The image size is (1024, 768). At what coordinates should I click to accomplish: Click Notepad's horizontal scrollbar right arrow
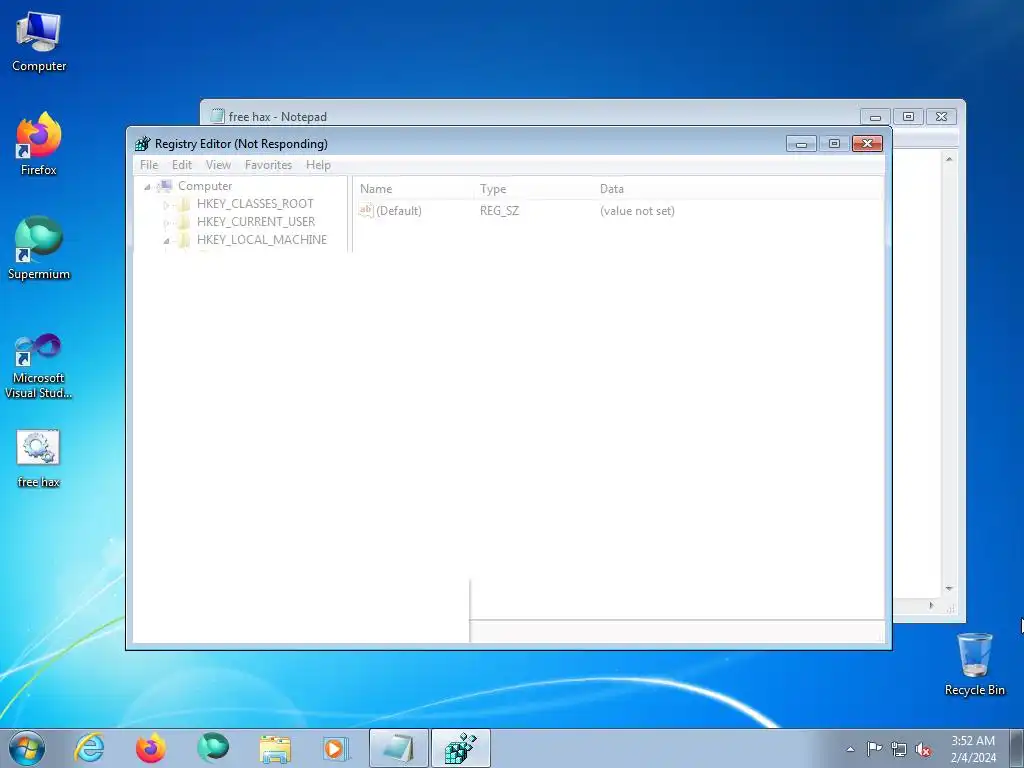[x=931, y=606]
